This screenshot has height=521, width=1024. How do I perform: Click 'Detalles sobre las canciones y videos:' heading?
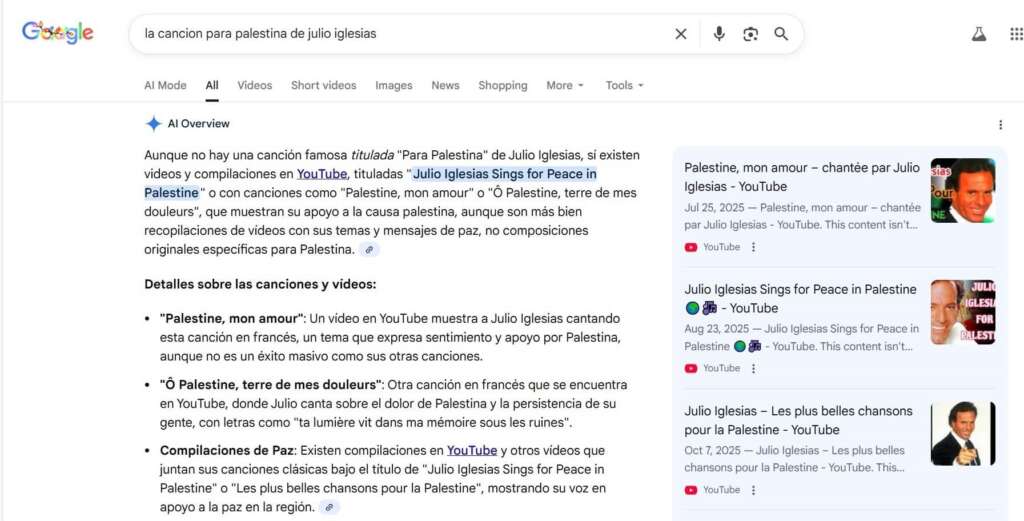[x=260, y=285]
